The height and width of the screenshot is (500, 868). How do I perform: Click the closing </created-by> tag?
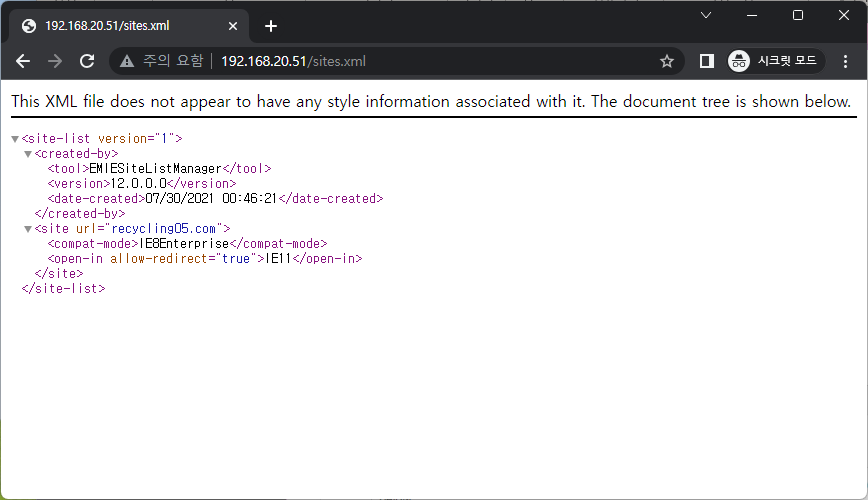tap(80, 213)
